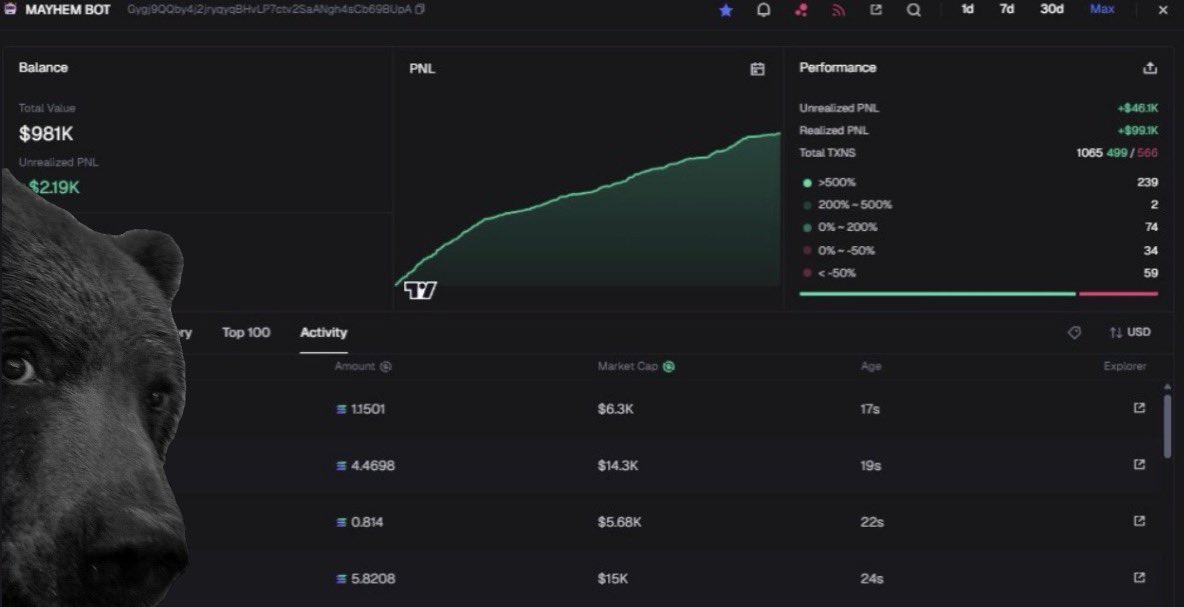Click the calendar icon in the PNL panel
Viewport: 1184px width, 607px height.
758,68
